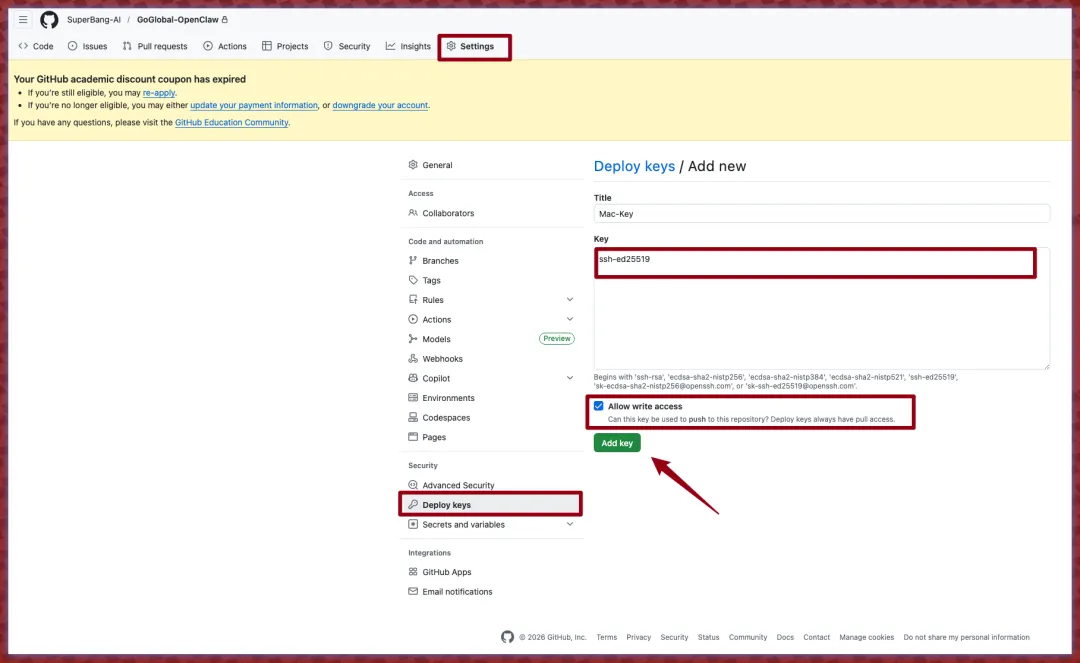Click the Secrets and variables asterisk icon
Viewport: 1080px width, 663px height.
pyautogui.click(x=413, y=524)
